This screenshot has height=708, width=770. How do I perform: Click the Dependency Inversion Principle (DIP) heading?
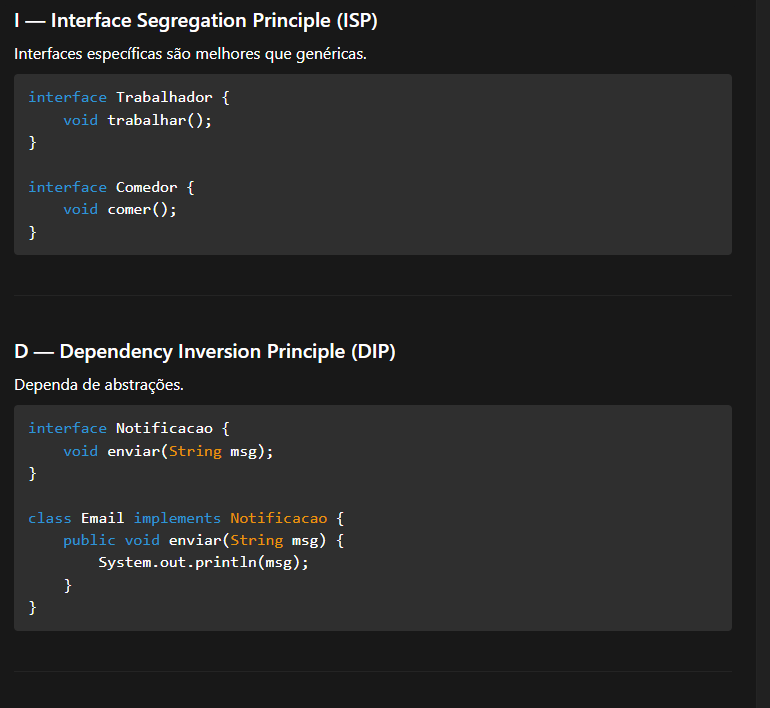[204, 351]
